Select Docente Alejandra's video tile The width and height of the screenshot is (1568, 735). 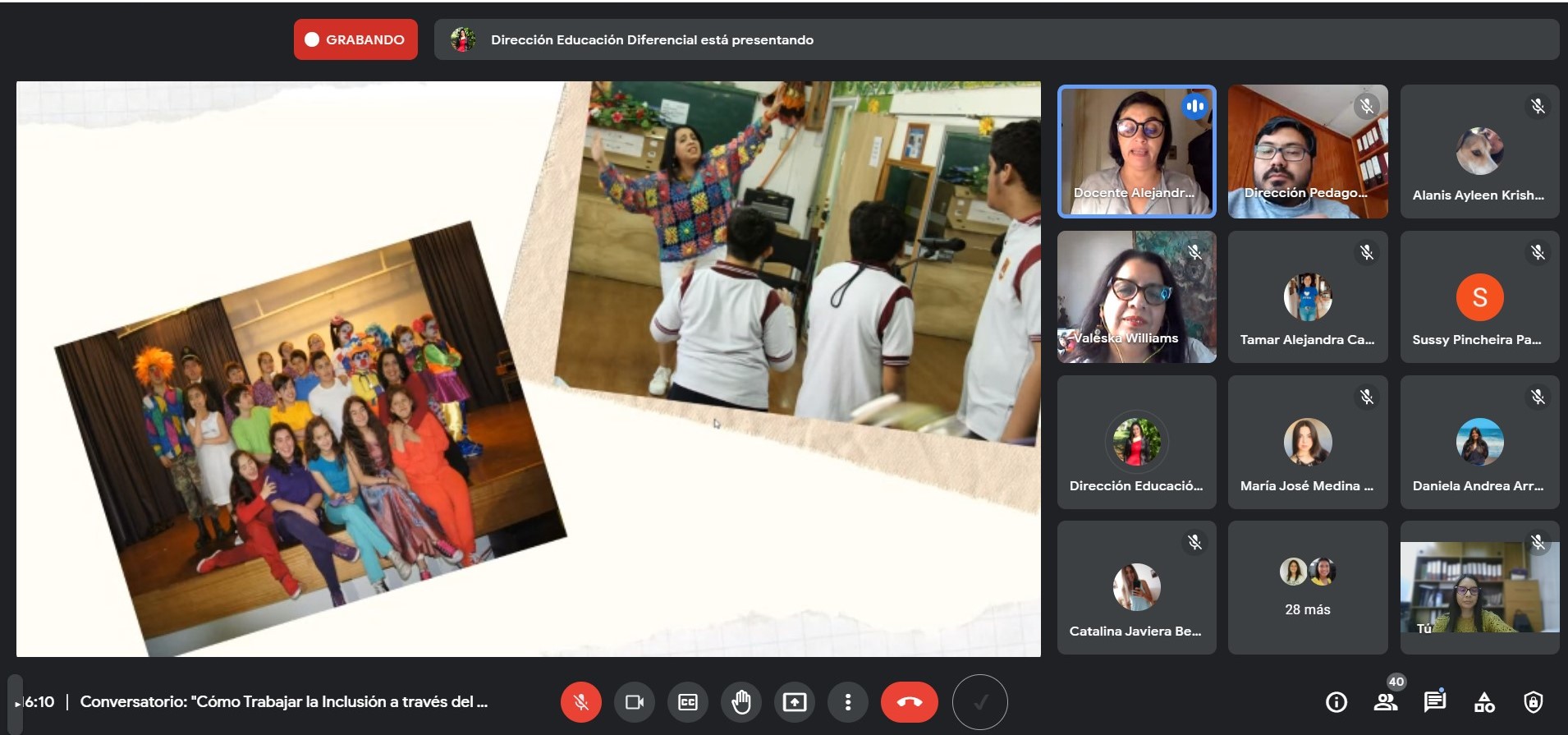coord(1136,151)
